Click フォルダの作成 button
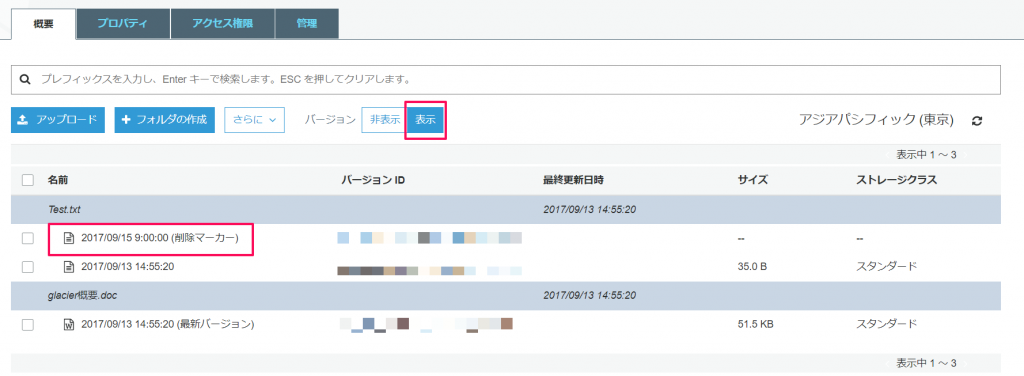 tap(165, 120)
